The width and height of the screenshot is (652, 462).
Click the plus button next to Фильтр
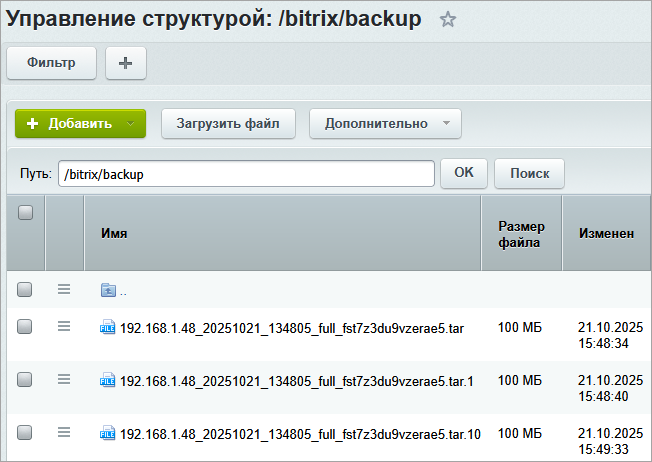126,63
